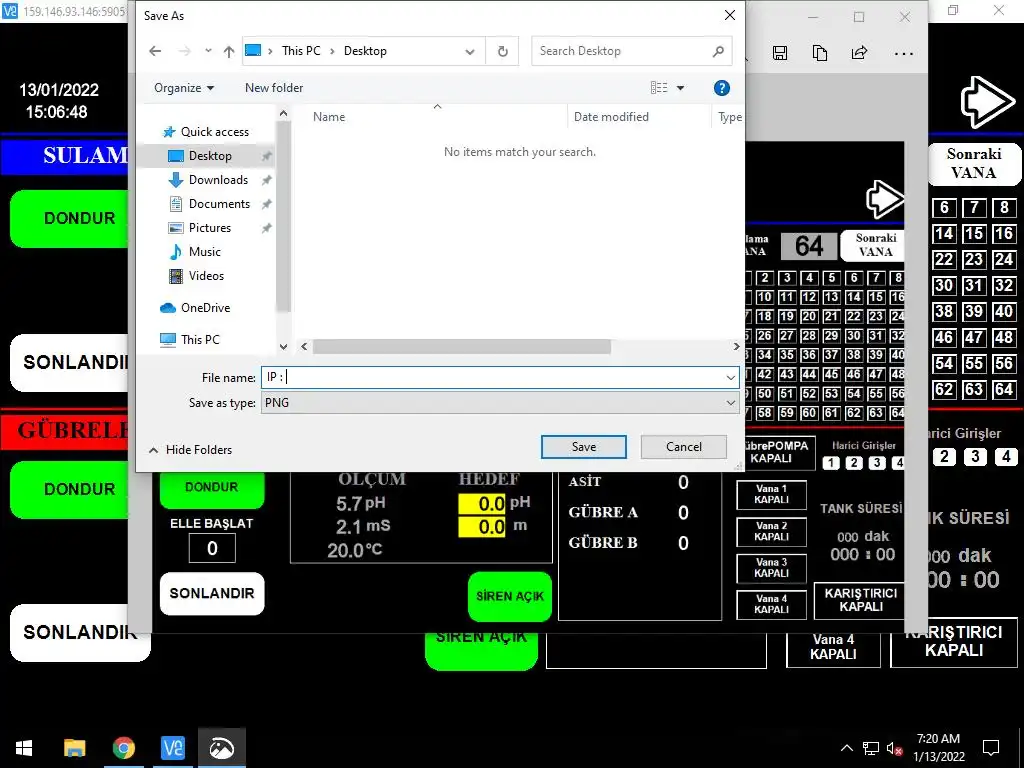
Task: Open the three-dots more options menu
Action: (x=904, y=54)
